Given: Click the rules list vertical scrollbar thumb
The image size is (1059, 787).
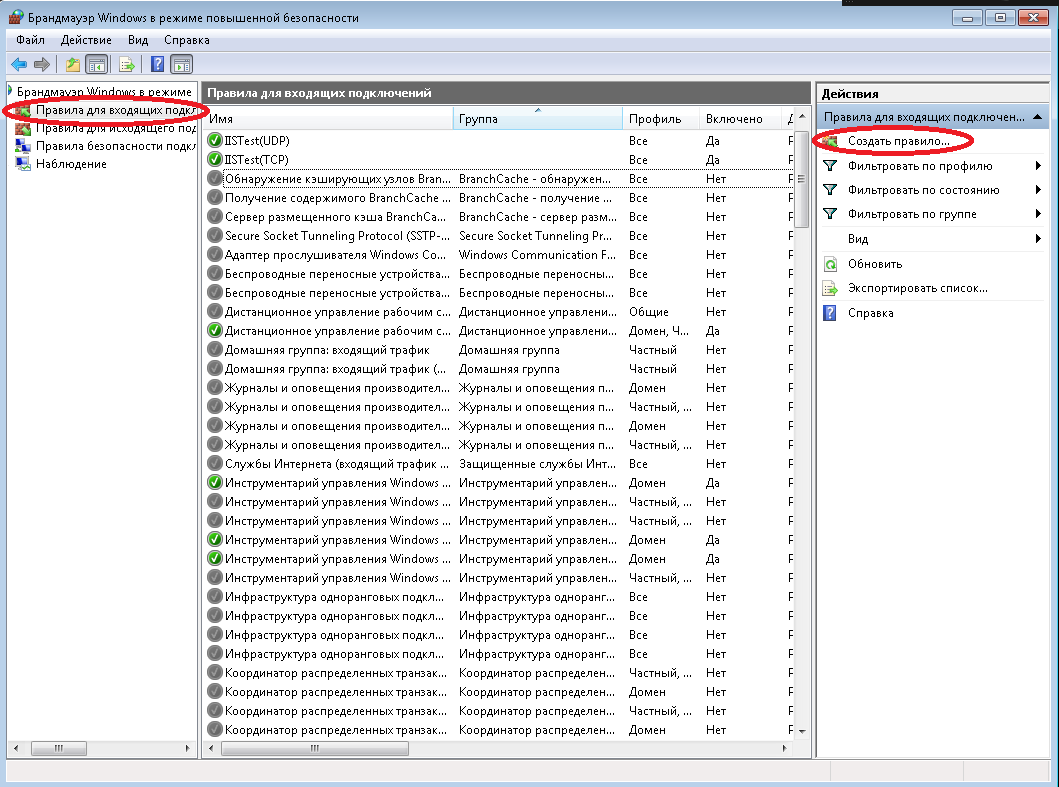Looking at the screenshot, I should point(802,180).
